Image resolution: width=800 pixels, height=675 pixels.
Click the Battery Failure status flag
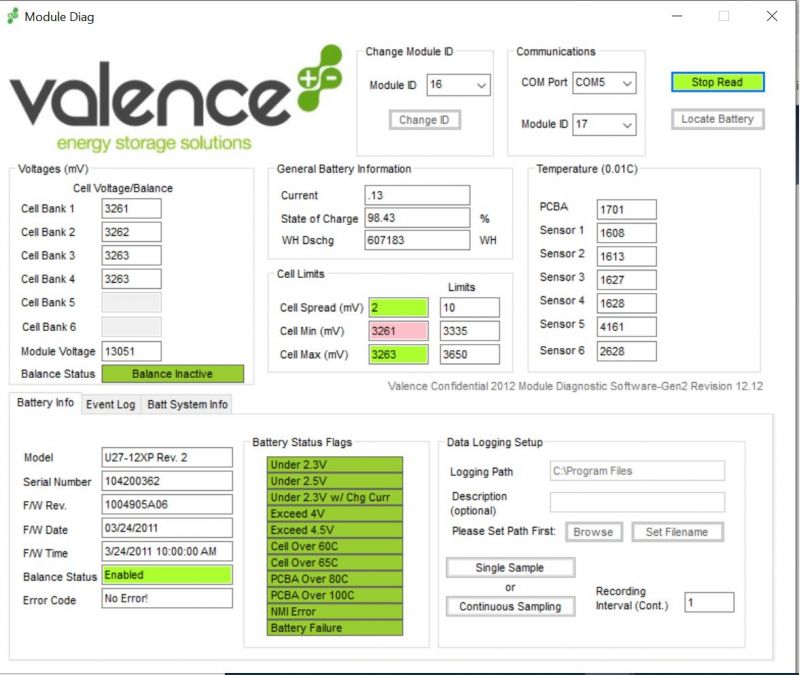(x=335, y=628)
